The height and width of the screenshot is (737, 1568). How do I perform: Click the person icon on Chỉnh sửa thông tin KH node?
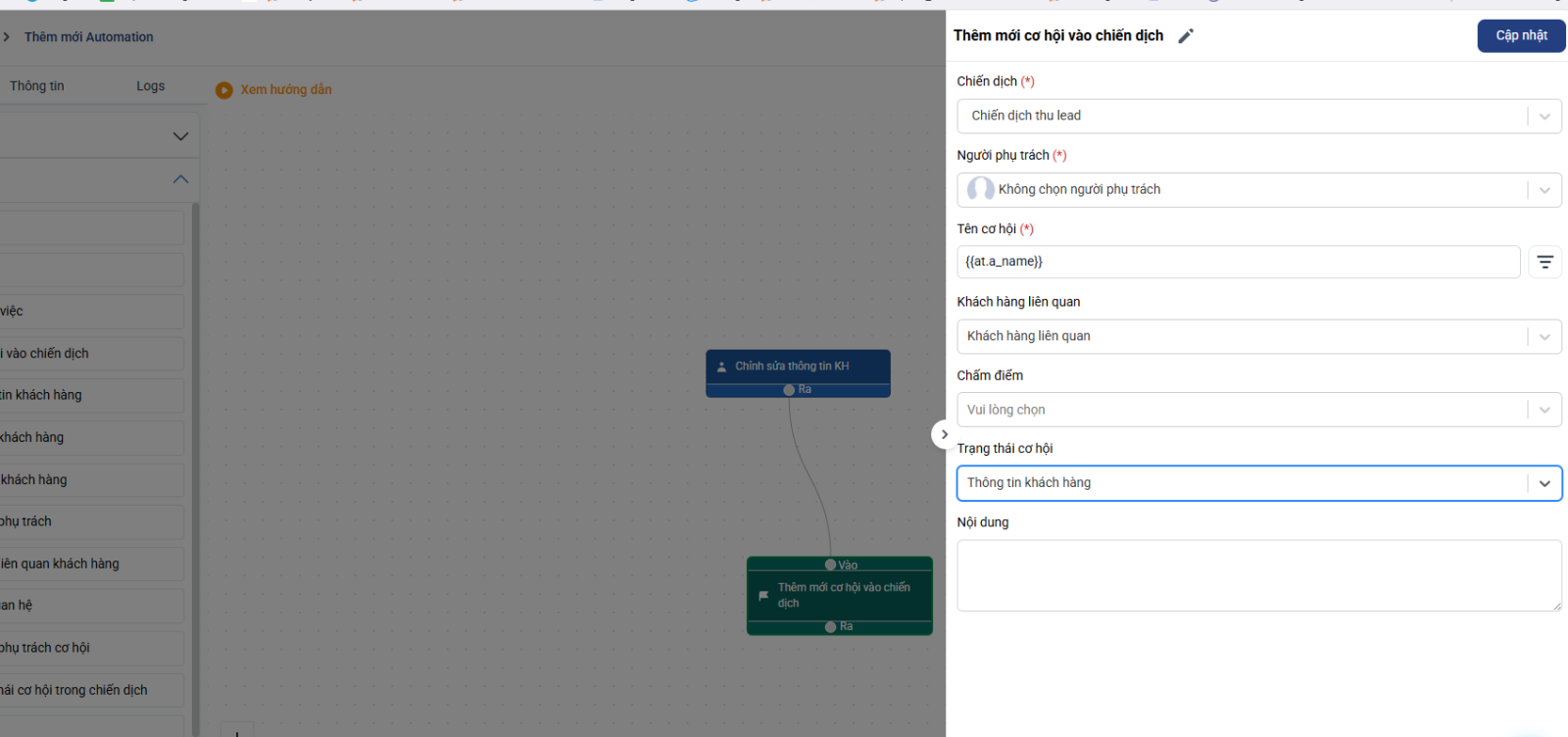[x=722, y=367]
